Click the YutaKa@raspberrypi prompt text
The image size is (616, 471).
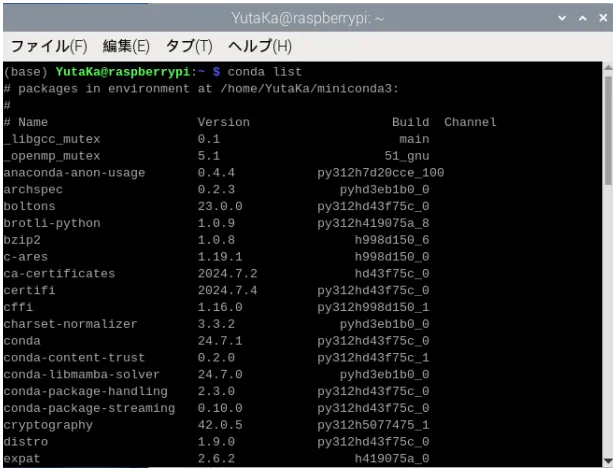123,72
